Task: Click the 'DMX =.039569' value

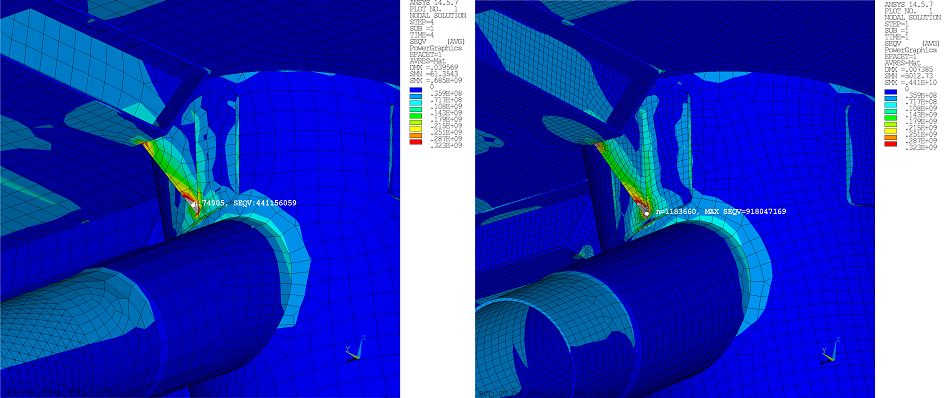Action: click(x=434, y=68)
